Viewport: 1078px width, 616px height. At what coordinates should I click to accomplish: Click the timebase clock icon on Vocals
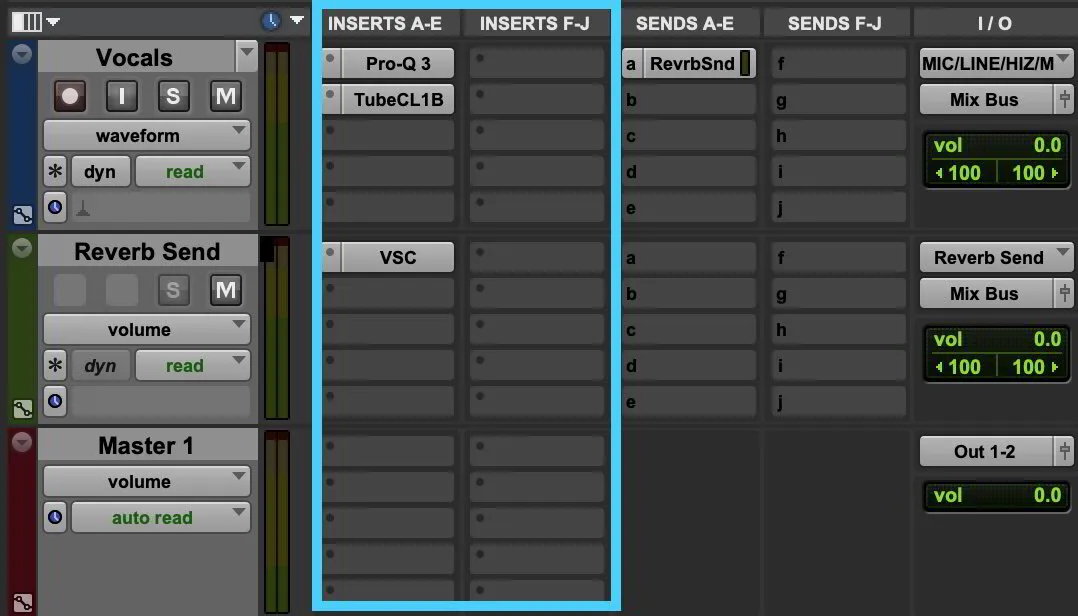57,208
